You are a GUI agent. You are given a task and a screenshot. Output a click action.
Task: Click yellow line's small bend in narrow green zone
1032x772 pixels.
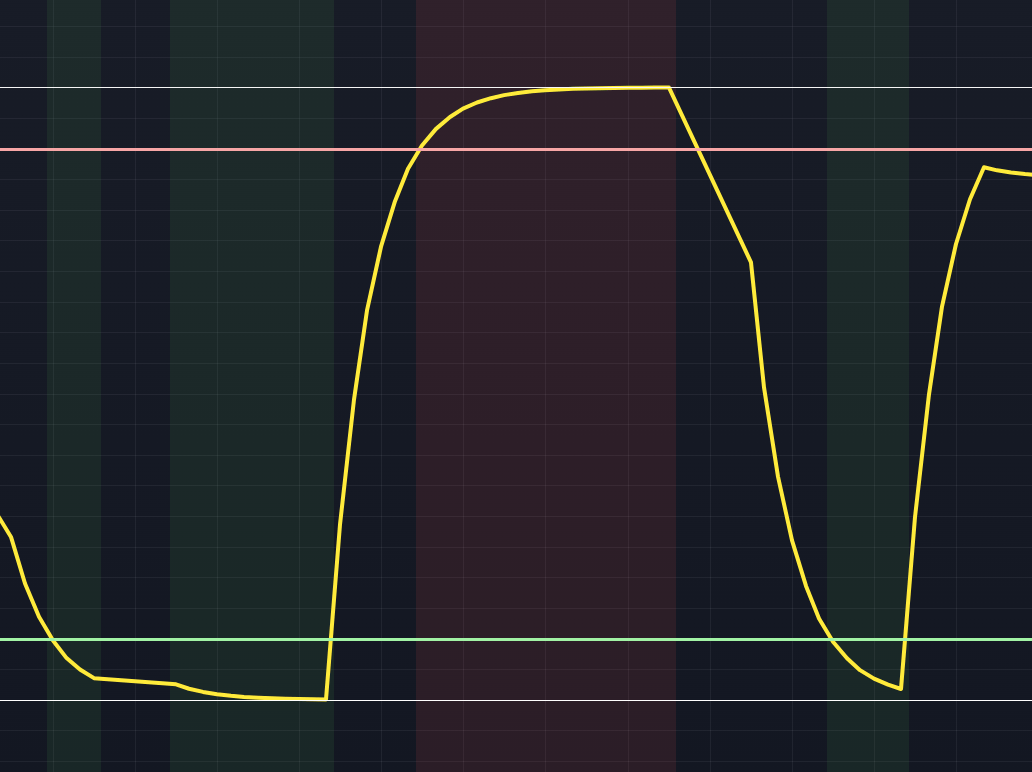pos(95,678)
